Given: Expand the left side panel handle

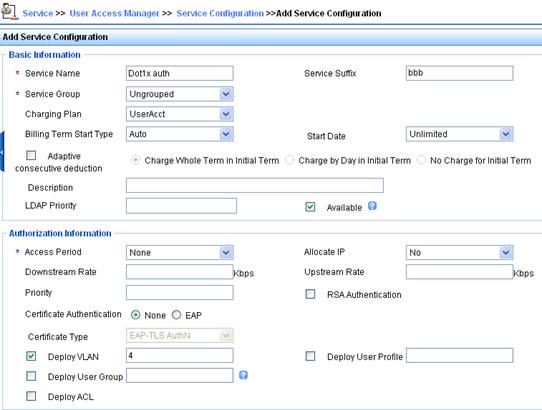Looking at the screenshot, I should pos(2,152).
